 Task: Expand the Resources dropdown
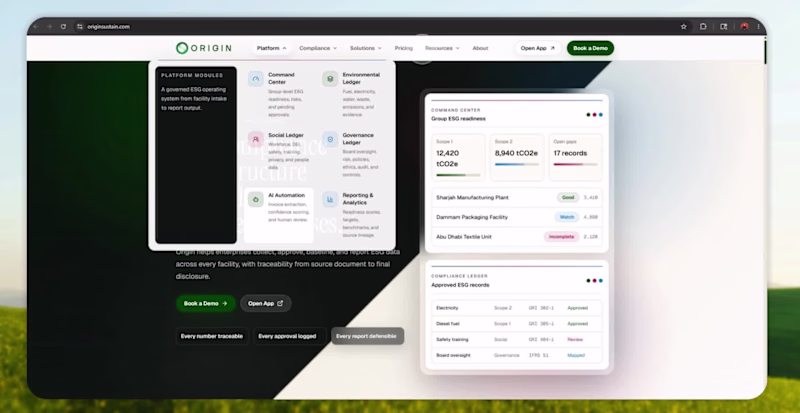click(x=442, y=48)
